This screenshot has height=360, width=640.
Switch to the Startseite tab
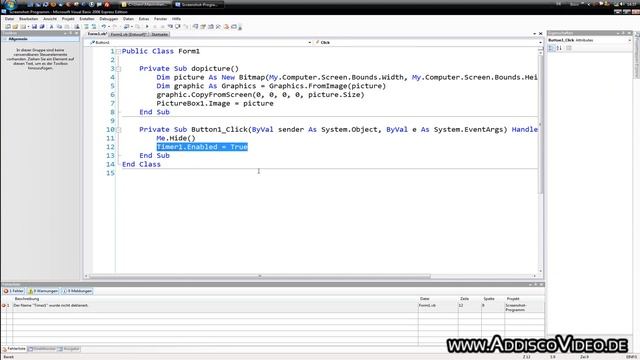click(x=160, y=34)
